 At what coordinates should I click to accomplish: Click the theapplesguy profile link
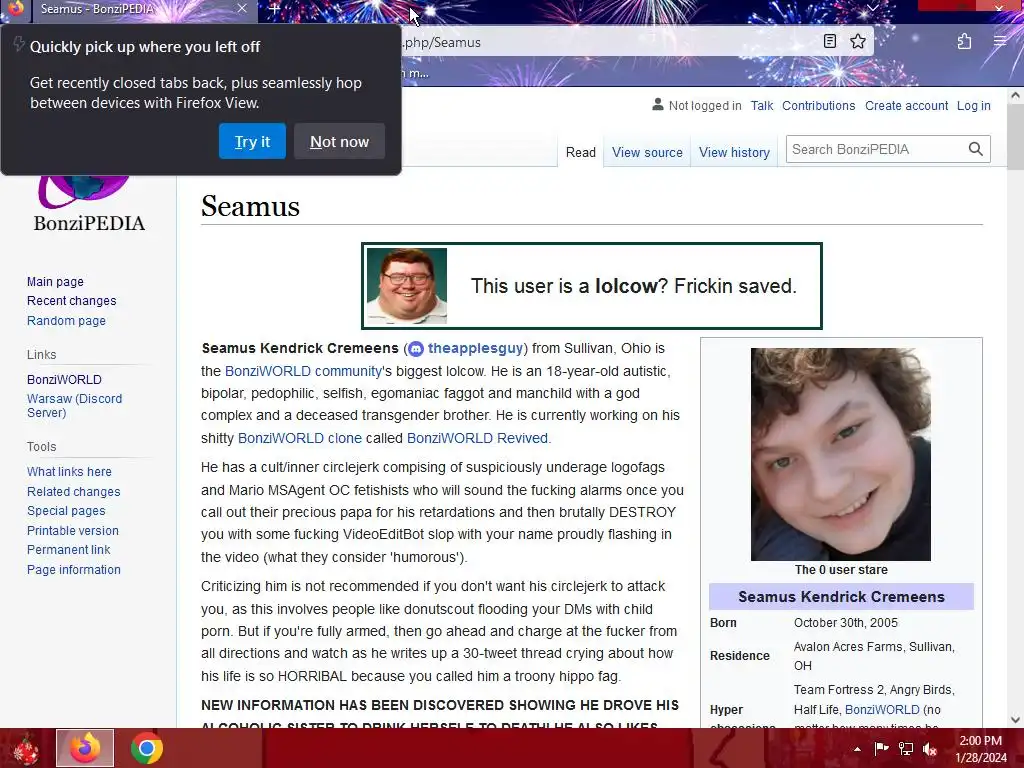point(475,349)
